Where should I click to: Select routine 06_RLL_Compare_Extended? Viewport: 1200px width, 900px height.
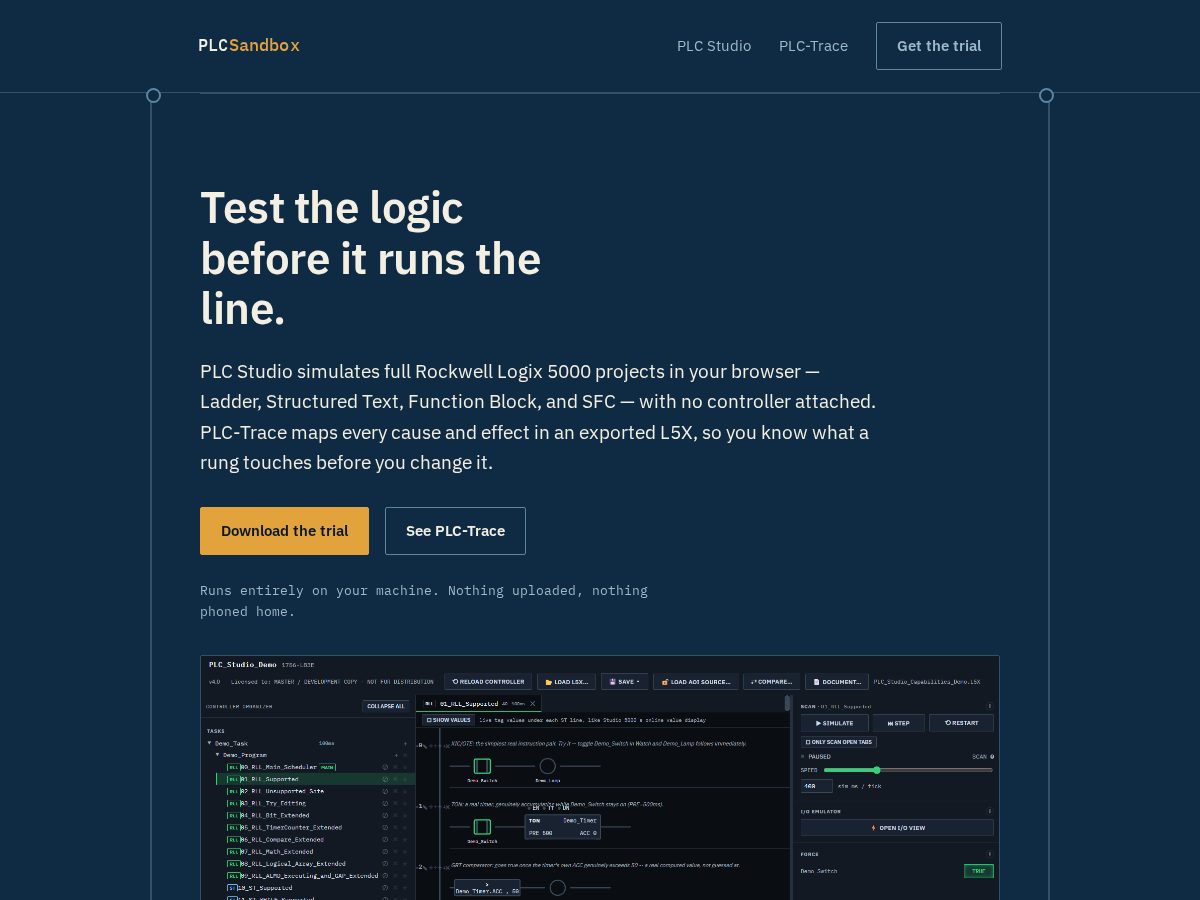pos(281,839)
